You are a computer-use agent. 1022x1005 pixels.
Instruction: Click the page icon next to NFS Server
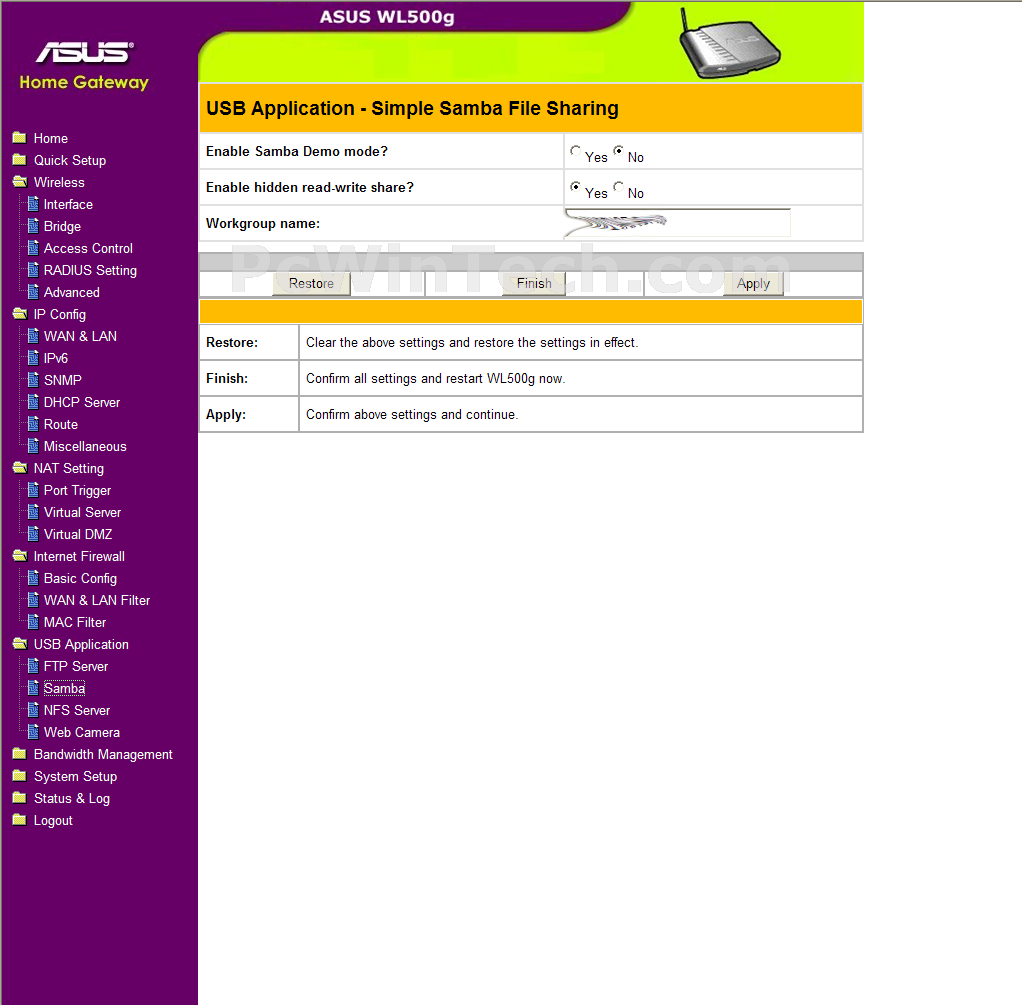(x=33, y=710)
